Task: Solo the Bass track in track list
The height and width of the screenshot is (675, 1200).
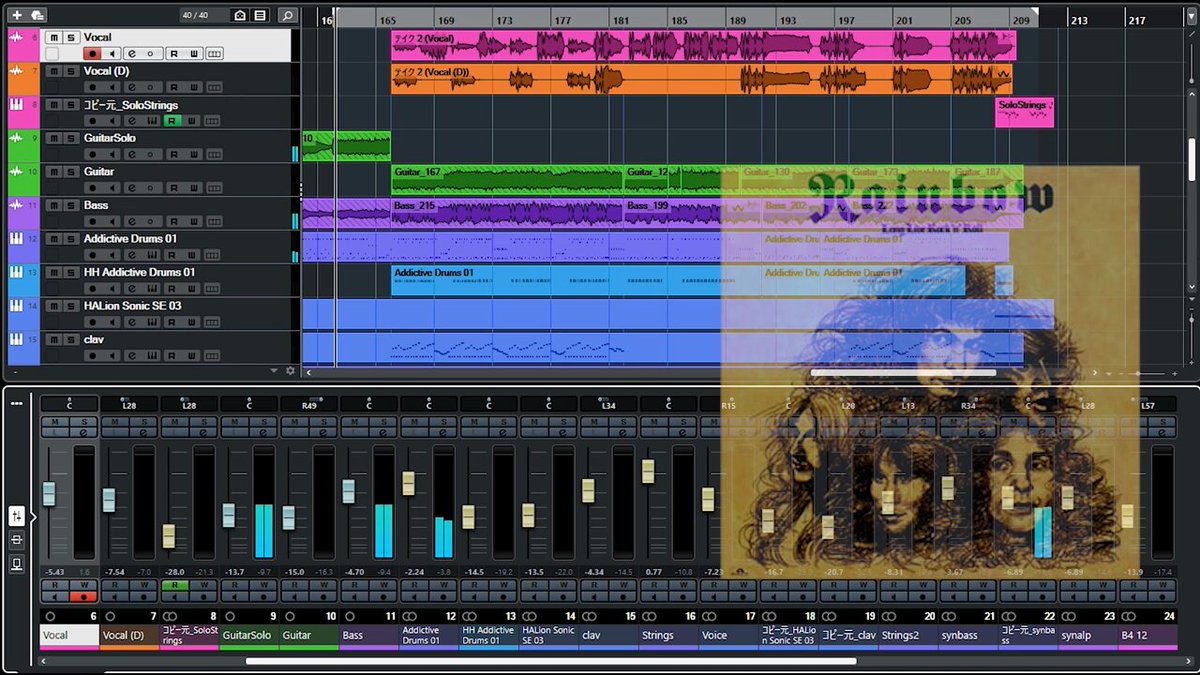Action: [x=71, y=205]
